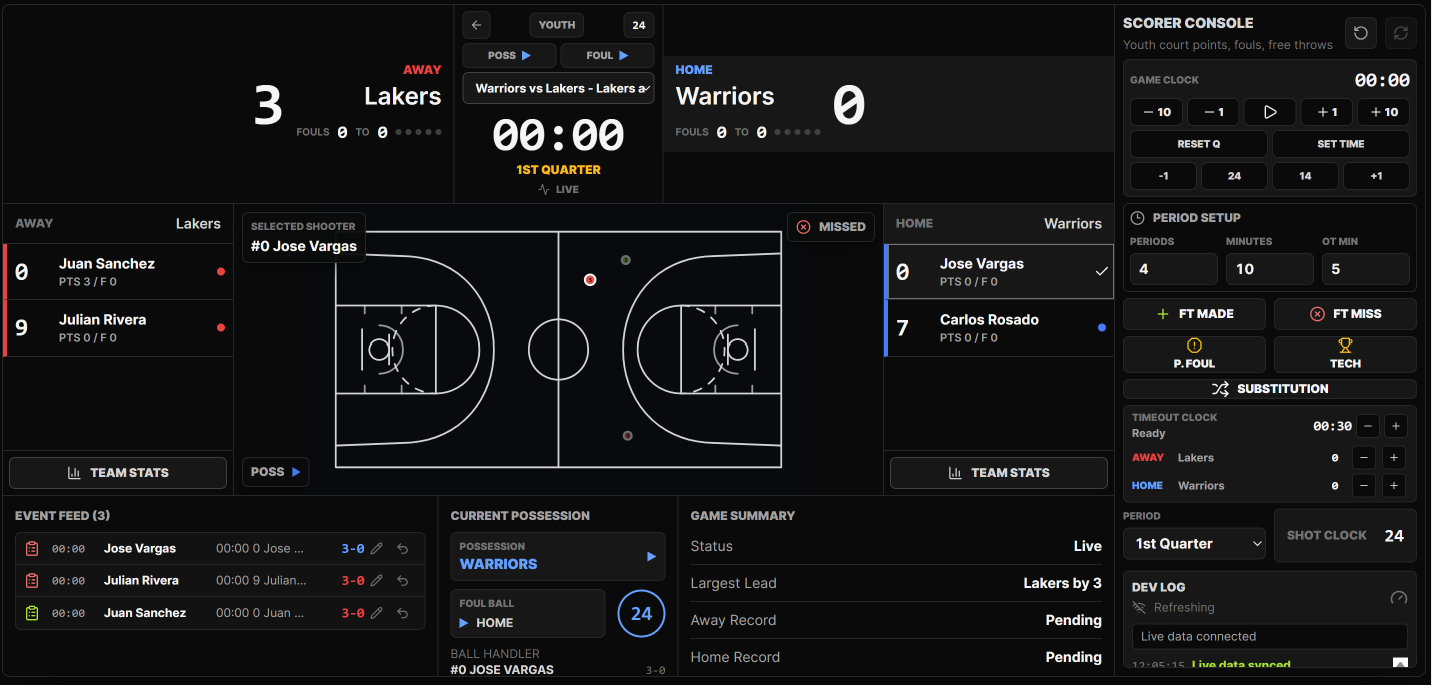Click the 24 shot clock circle in Current Possession
1432x686 pixels.
click(642, 614)
